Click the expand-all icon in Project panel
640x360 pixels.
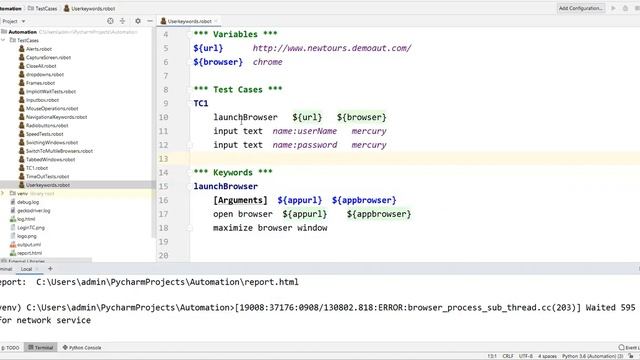click(x=122, y=21)
